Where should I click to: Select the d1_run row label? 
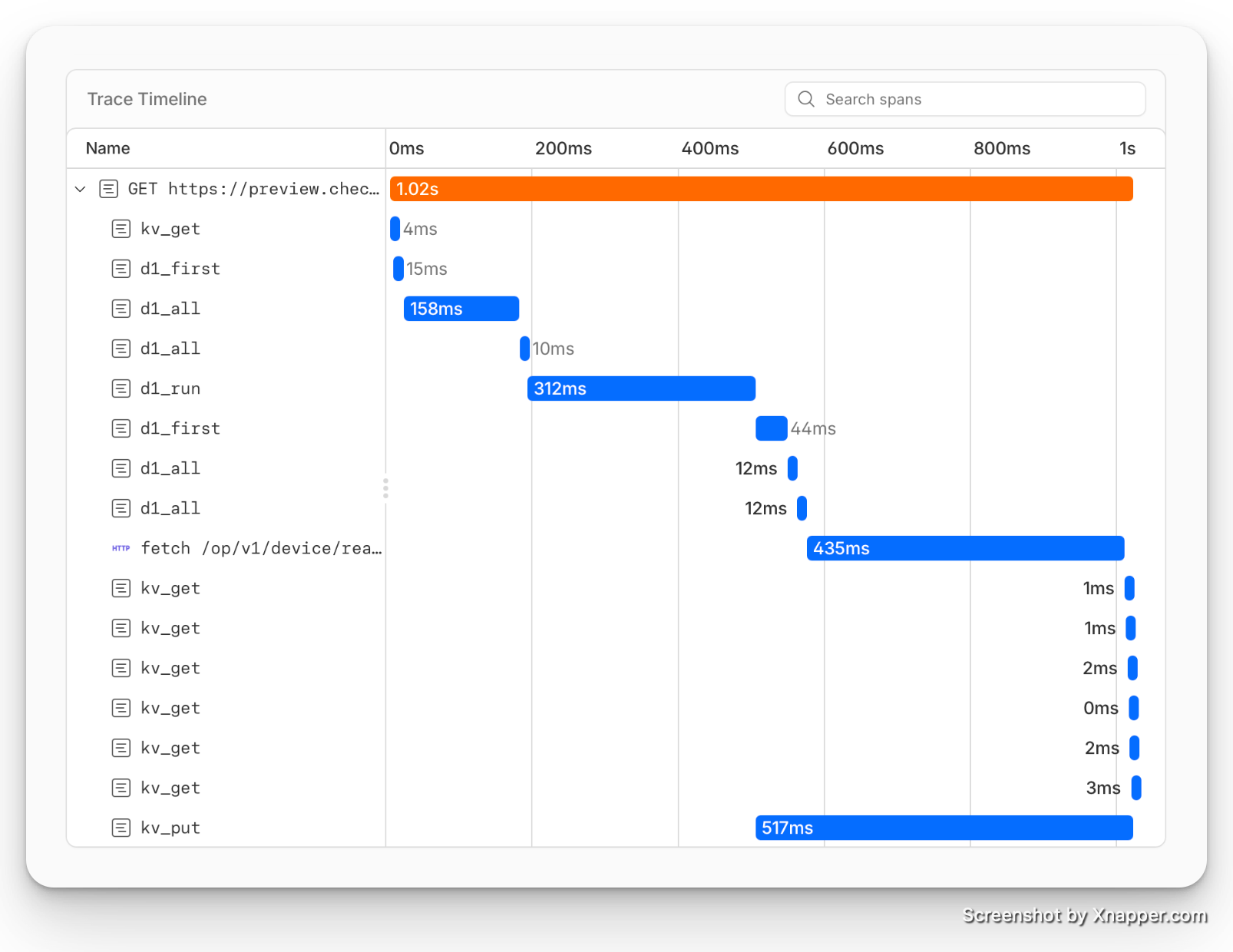coord(170,388)
